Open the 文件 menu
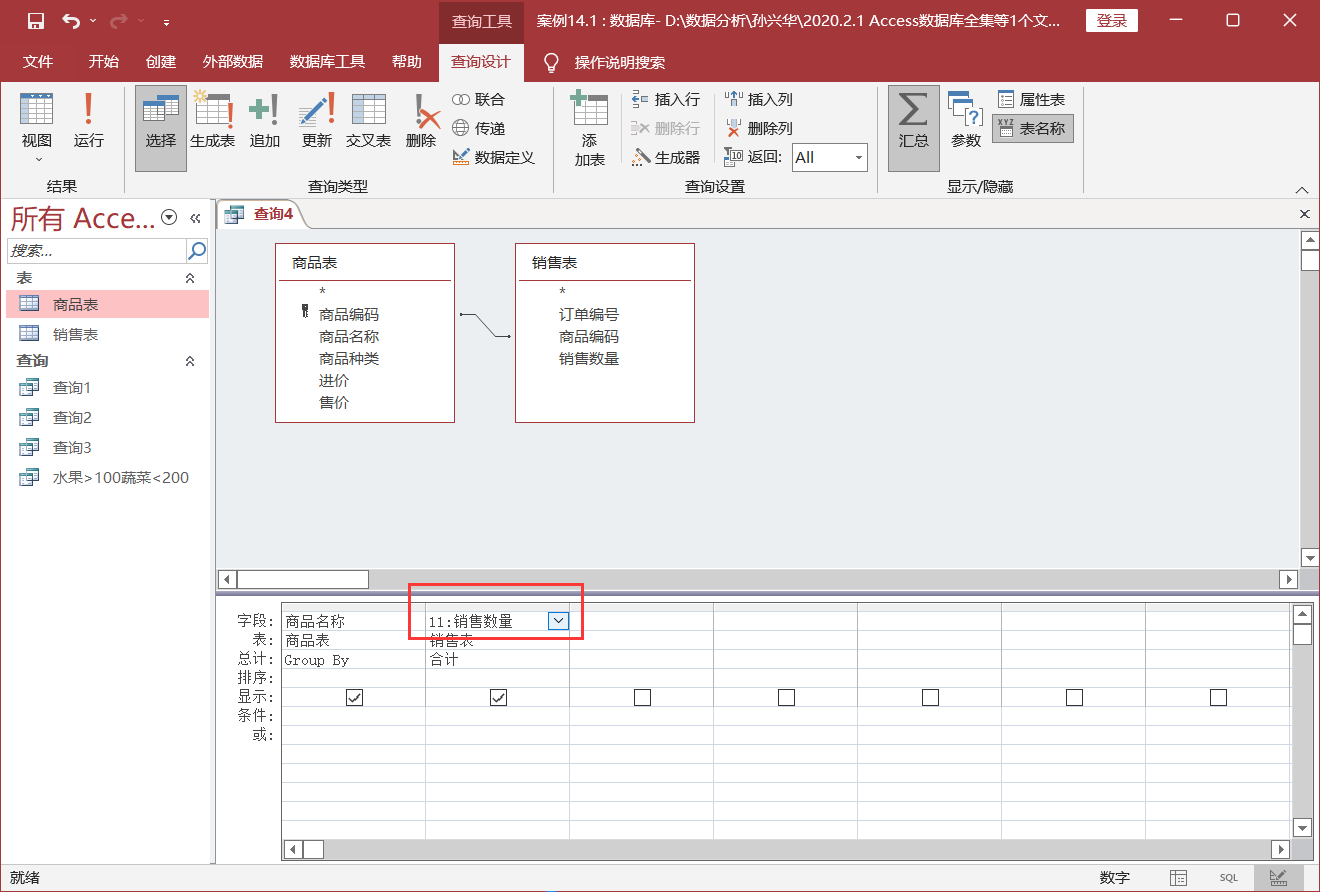The width and height of the screenshot is (1320, 892). tap(38, 62)
